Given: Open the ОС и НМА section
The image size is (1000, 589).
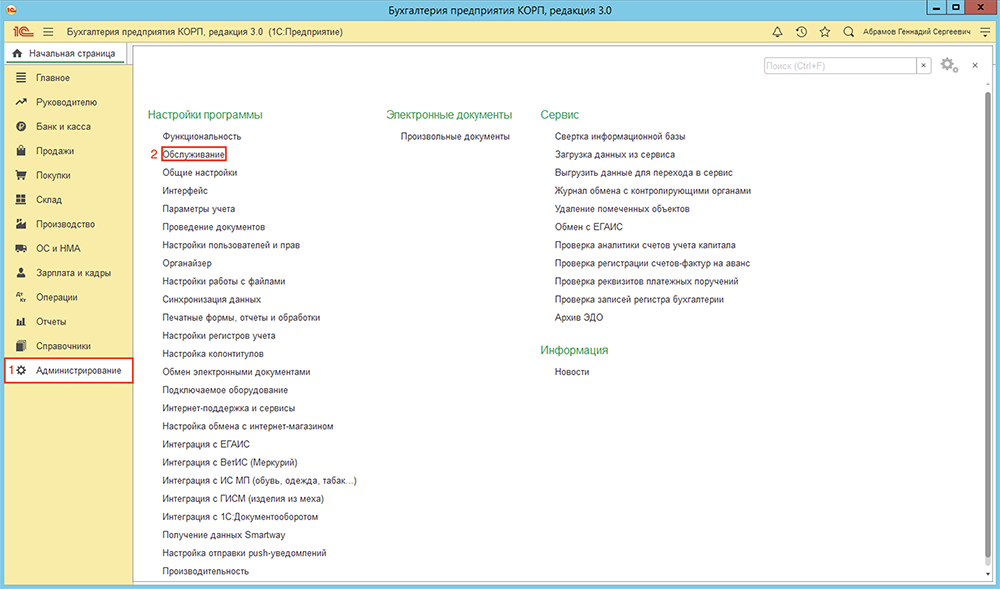Looking at the screenshot, I should pyautogui.click(x=68, y=249).
